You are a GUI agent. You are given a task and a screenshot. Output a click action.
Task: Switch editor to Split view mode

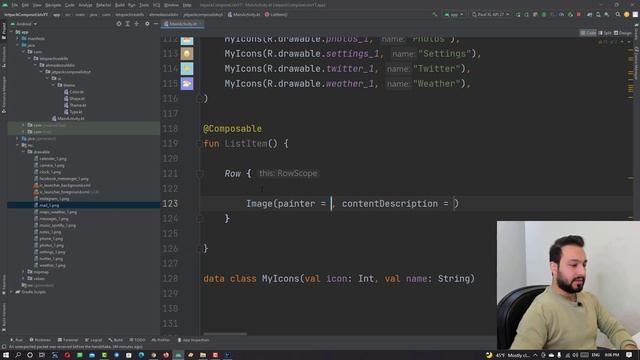click(605, 33)
